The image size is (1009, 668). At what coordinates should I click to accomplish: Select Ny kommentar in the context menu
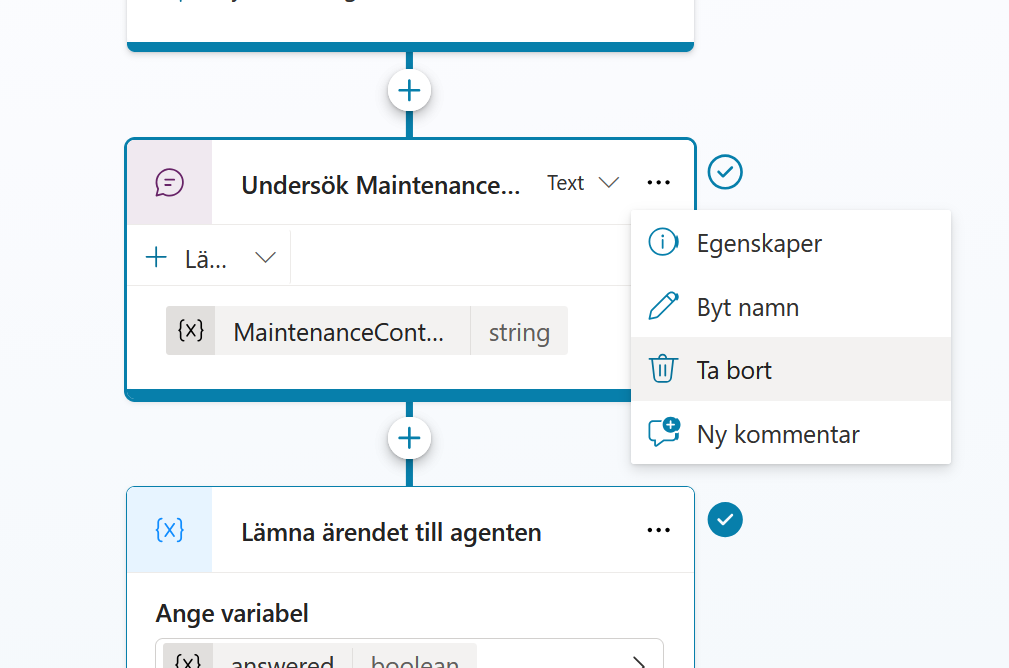tap(791, 434)
